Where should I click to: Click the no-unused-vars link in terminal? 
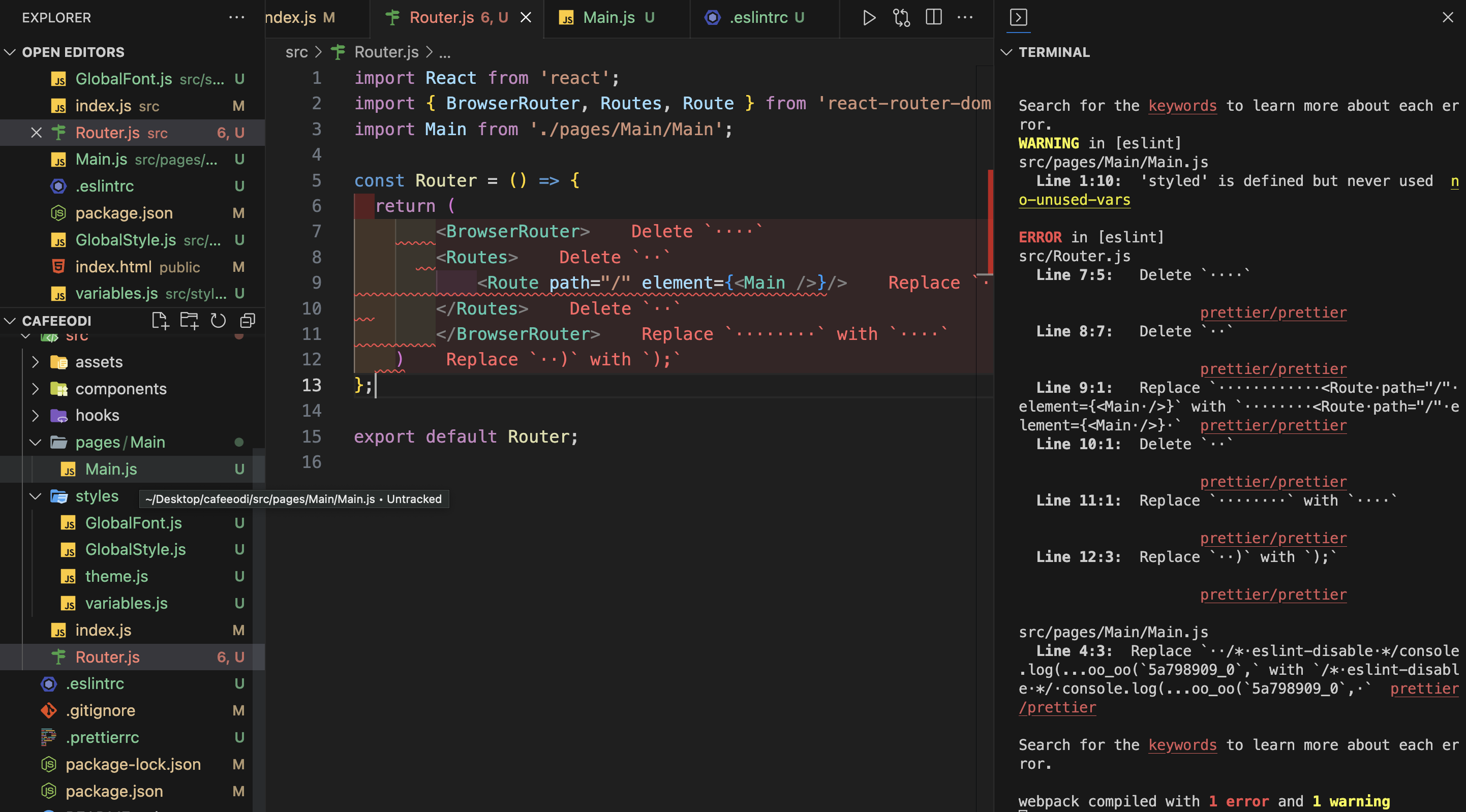(x=1074, y=200)
